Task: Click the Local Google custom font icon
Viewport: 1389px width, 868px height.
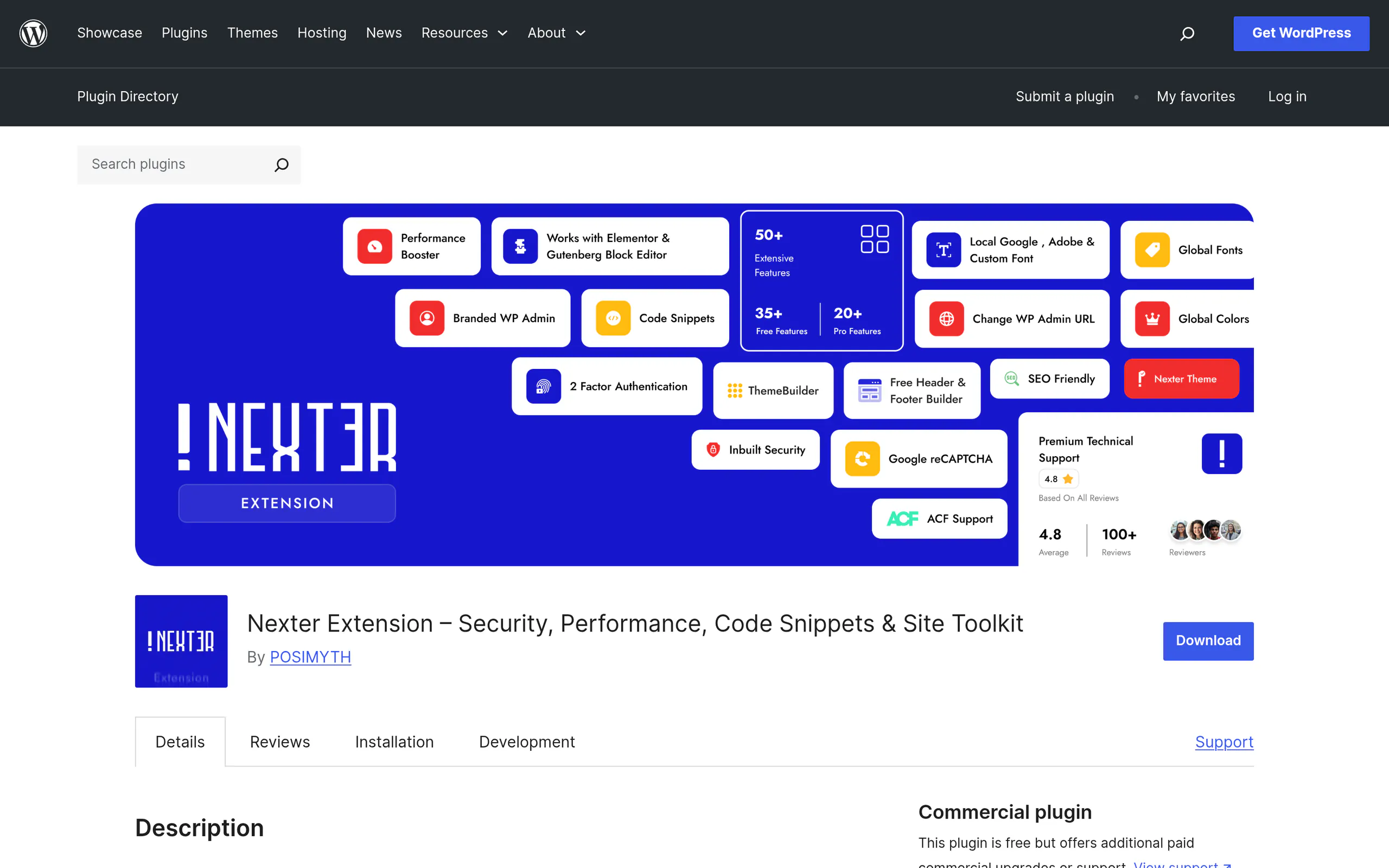Action: point(944,250)
